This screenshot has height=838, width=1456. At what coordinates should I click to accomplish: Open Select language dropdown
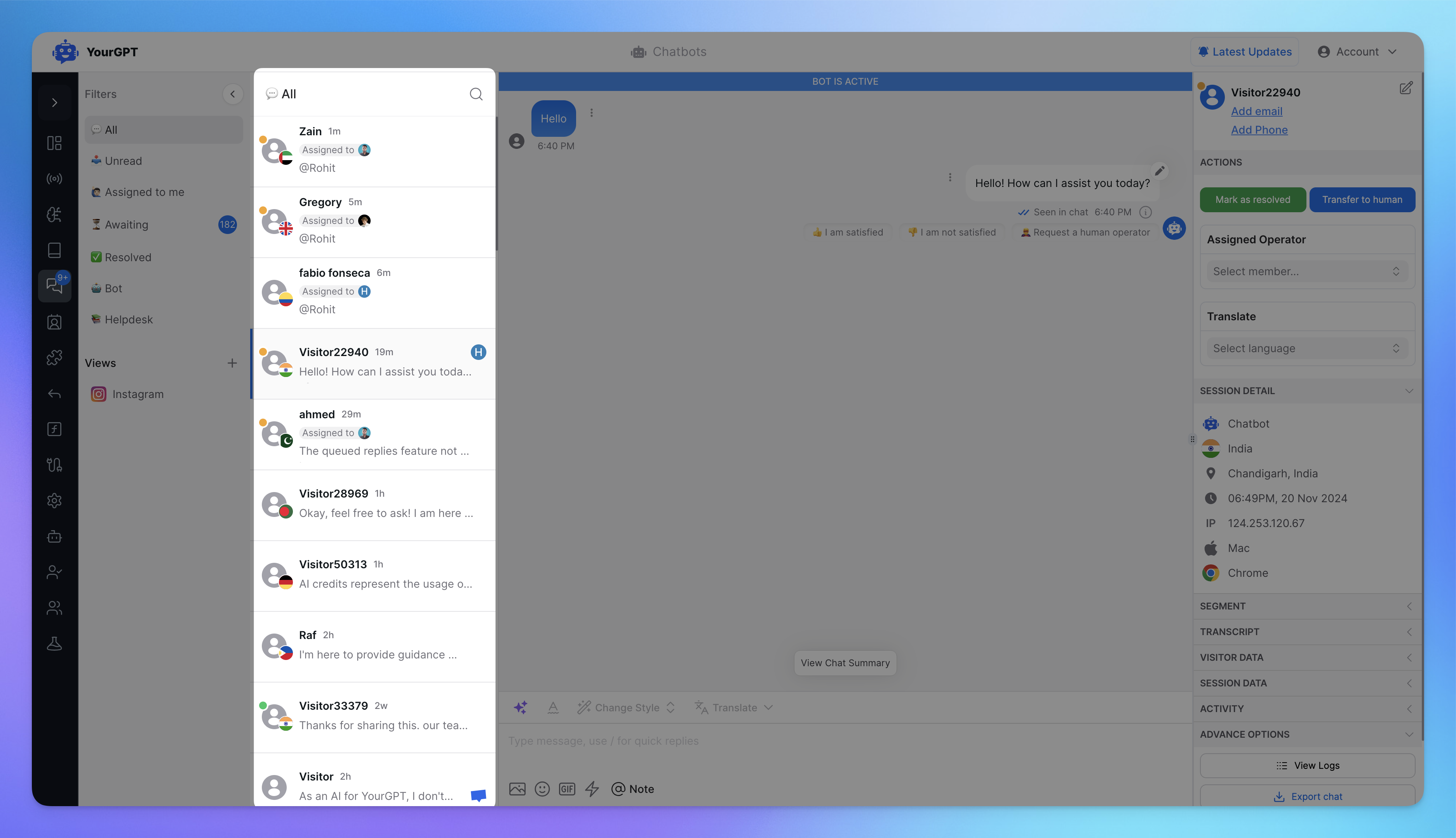pos(1307,348)
